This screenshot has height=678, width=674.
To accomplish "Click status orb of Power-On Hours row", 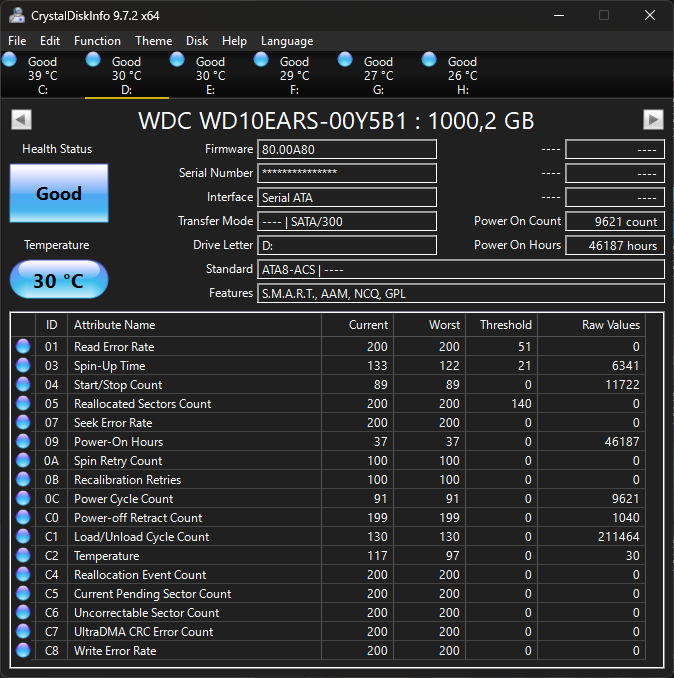I will [23, 441].
